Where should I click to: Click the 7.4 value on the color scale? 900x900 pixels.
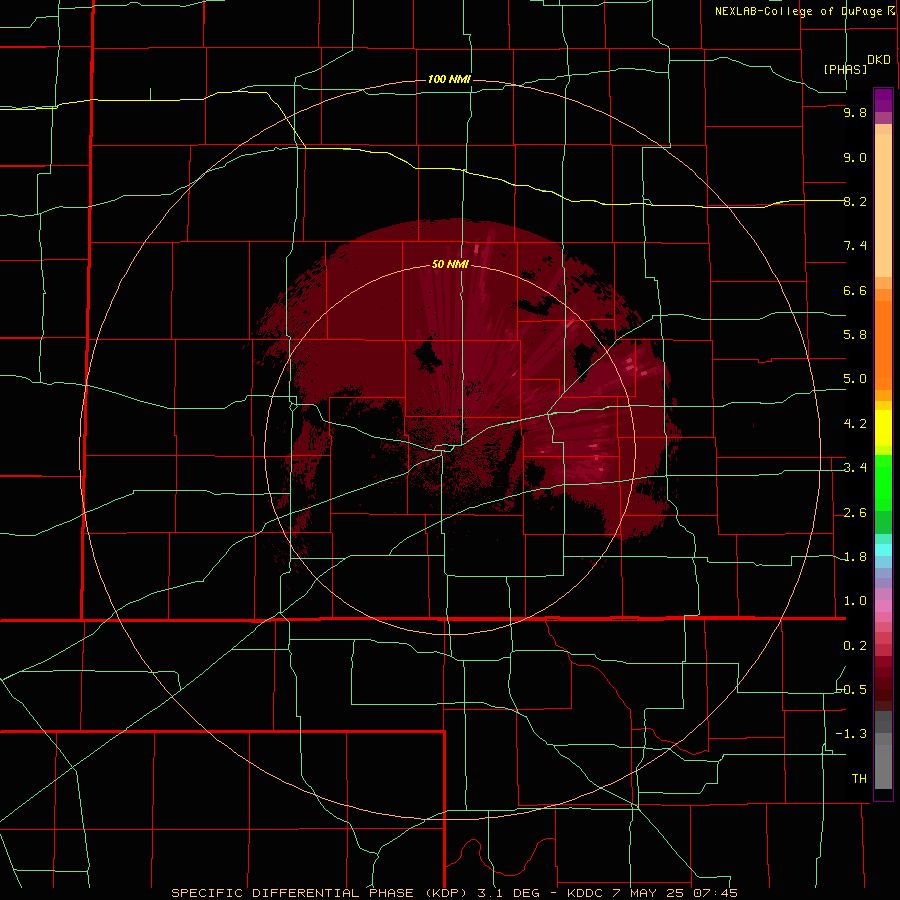[x=855, y=246]
